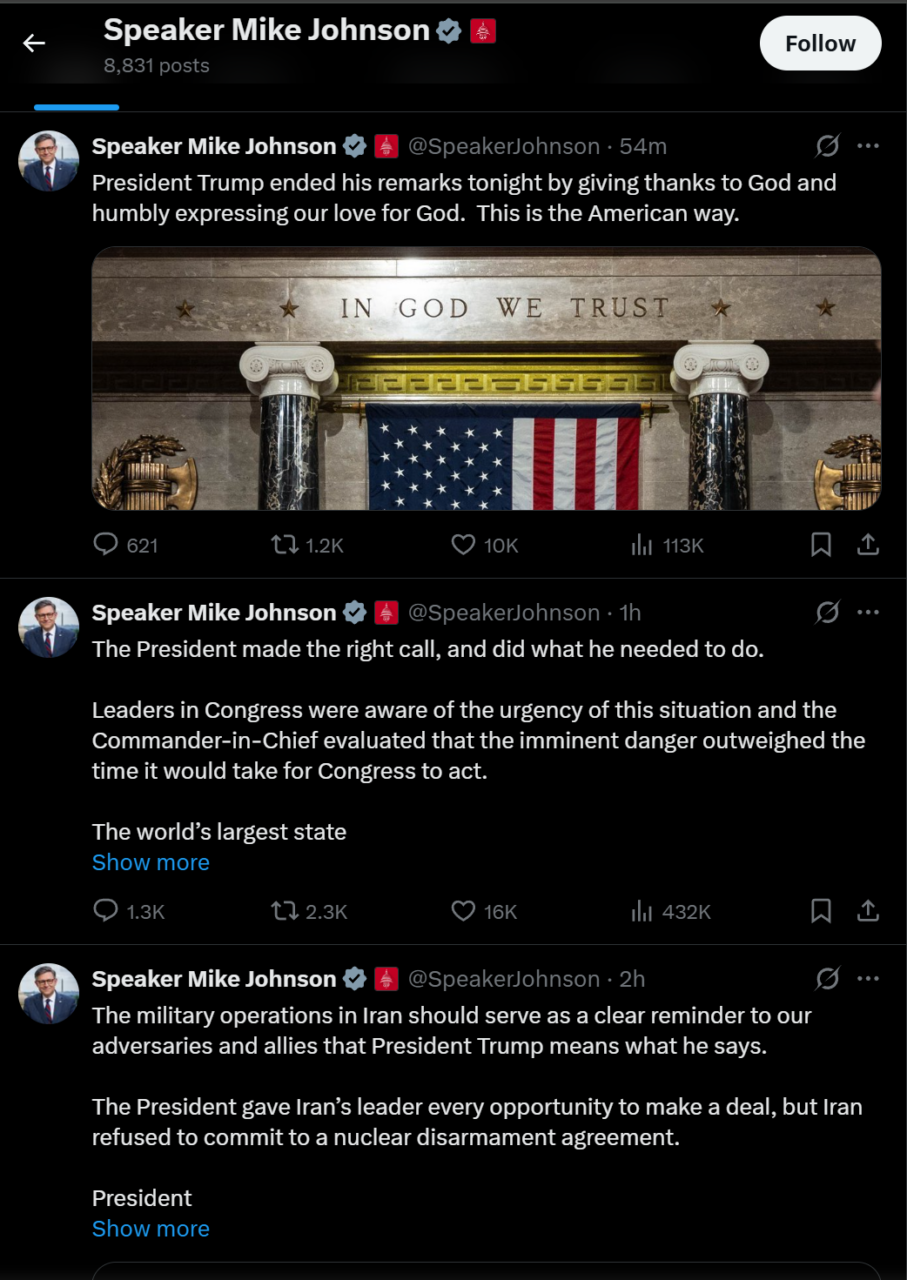Image resolution: width=907 pixels, height=1280 pixels.
Task: Open more options on the 54m post
Action: pyautogui.click(x=868, y=146)
